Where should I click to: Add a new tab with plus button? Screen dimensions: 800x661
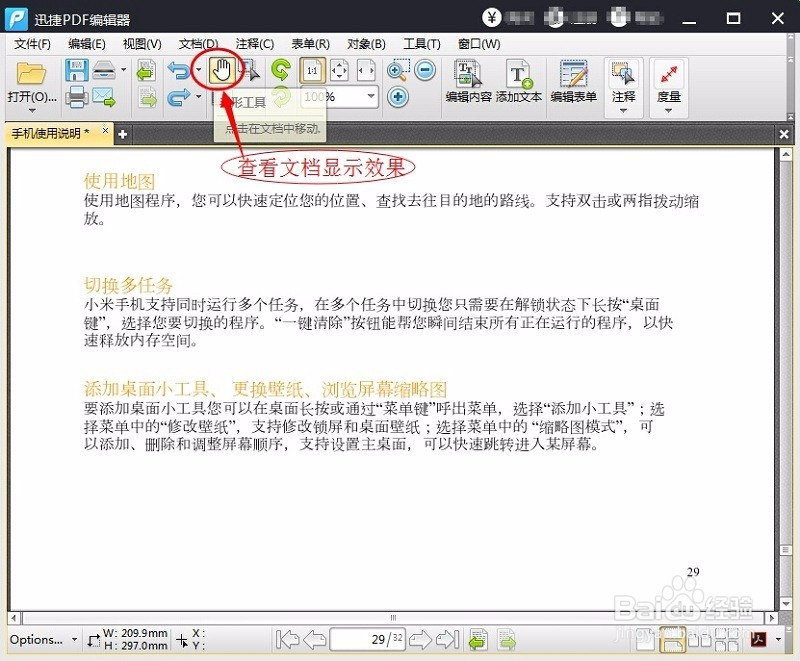tap(122, 135)
